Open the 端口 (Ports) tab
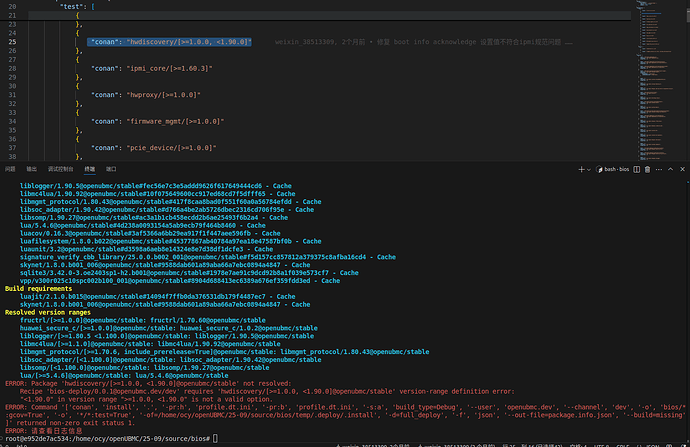Image resolution: width=690 pixels, height=447 pixels. coord(111,171)
